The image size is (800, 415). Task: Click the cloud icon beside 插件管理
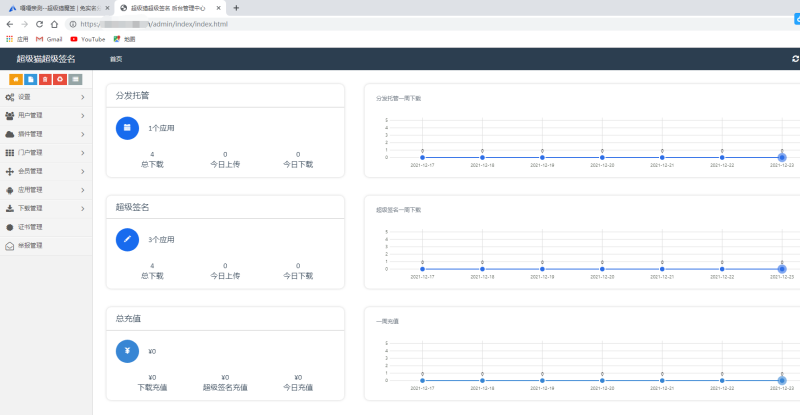(x=10, y=134)
